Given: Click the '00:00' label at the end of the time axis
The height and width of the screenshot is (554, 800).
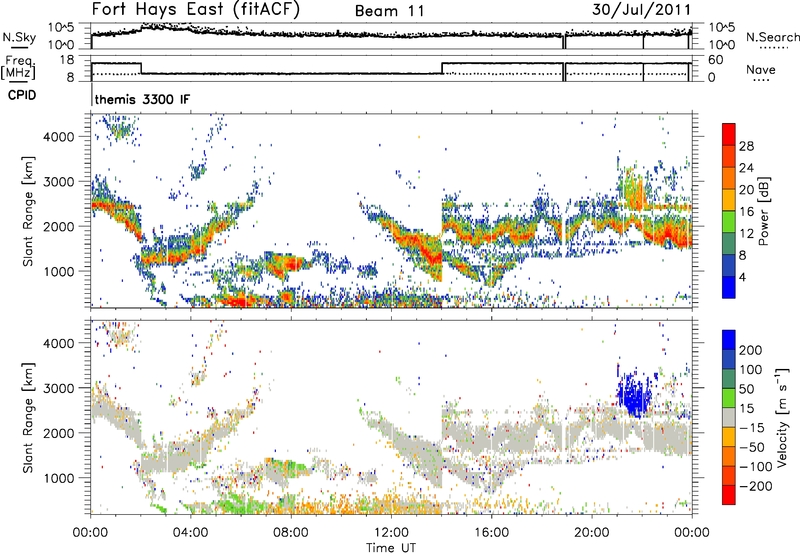Looking at the screenshot, I should point(691,533).
